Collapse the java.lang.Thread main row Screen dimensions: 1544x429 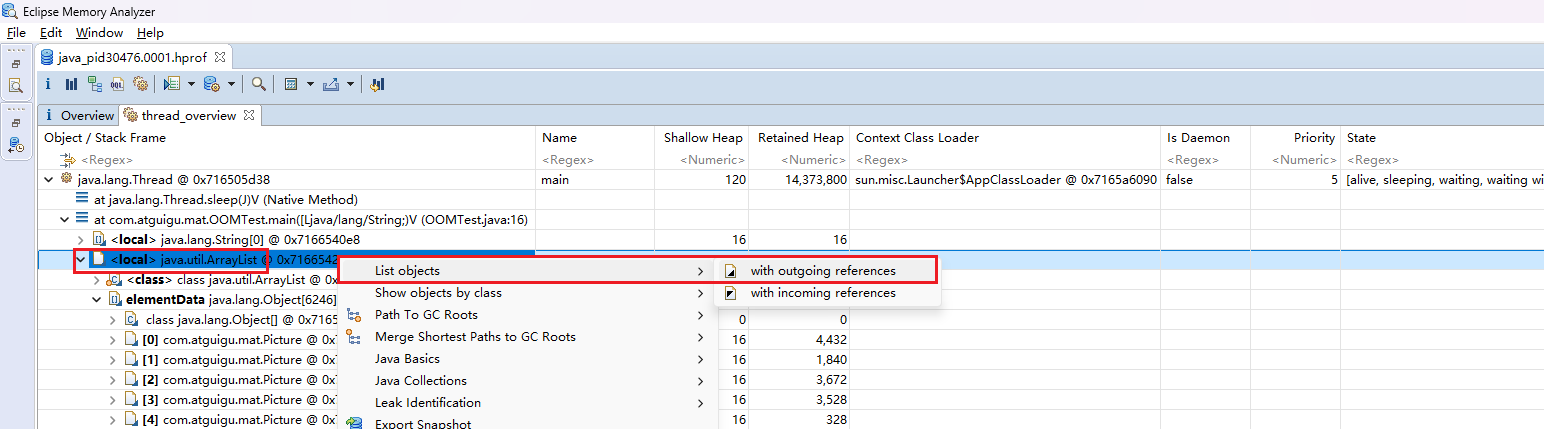pos(50,179)
